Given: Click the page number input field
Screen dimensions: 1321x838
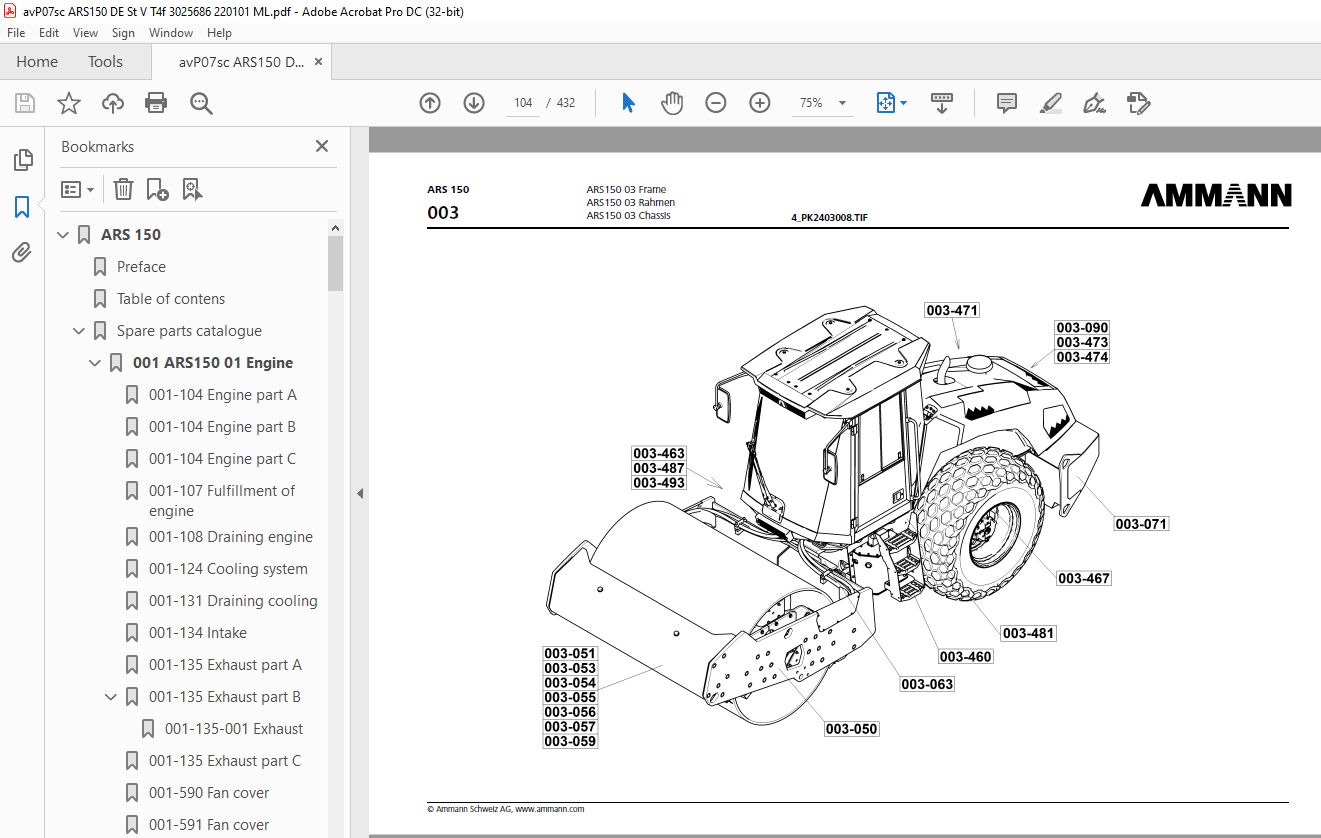Looking at the screenshot, I should pyautogui.click(x=523, y=103).
